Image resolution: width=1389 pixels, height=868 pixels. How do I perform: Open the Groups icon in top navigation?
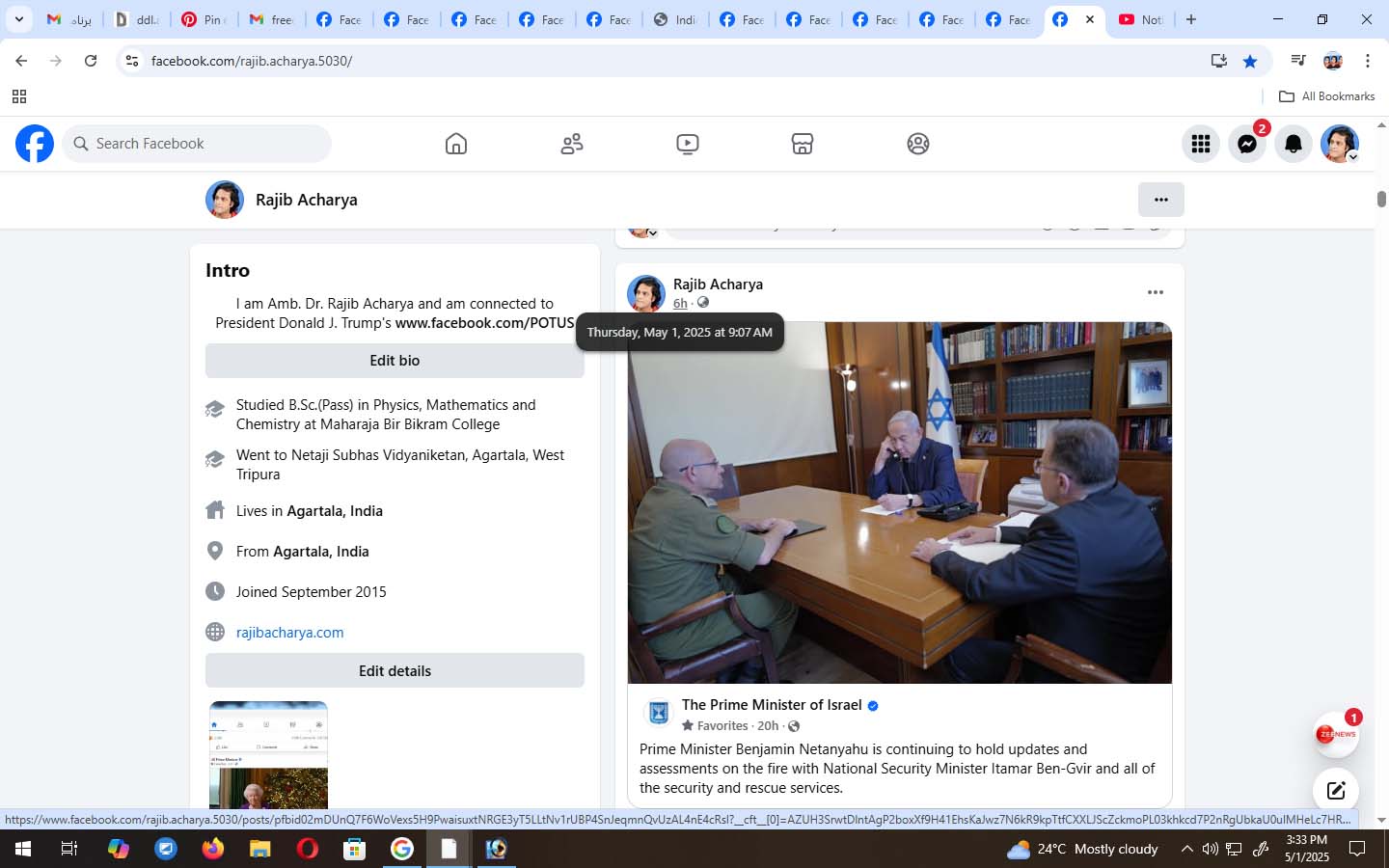[918, 144]
